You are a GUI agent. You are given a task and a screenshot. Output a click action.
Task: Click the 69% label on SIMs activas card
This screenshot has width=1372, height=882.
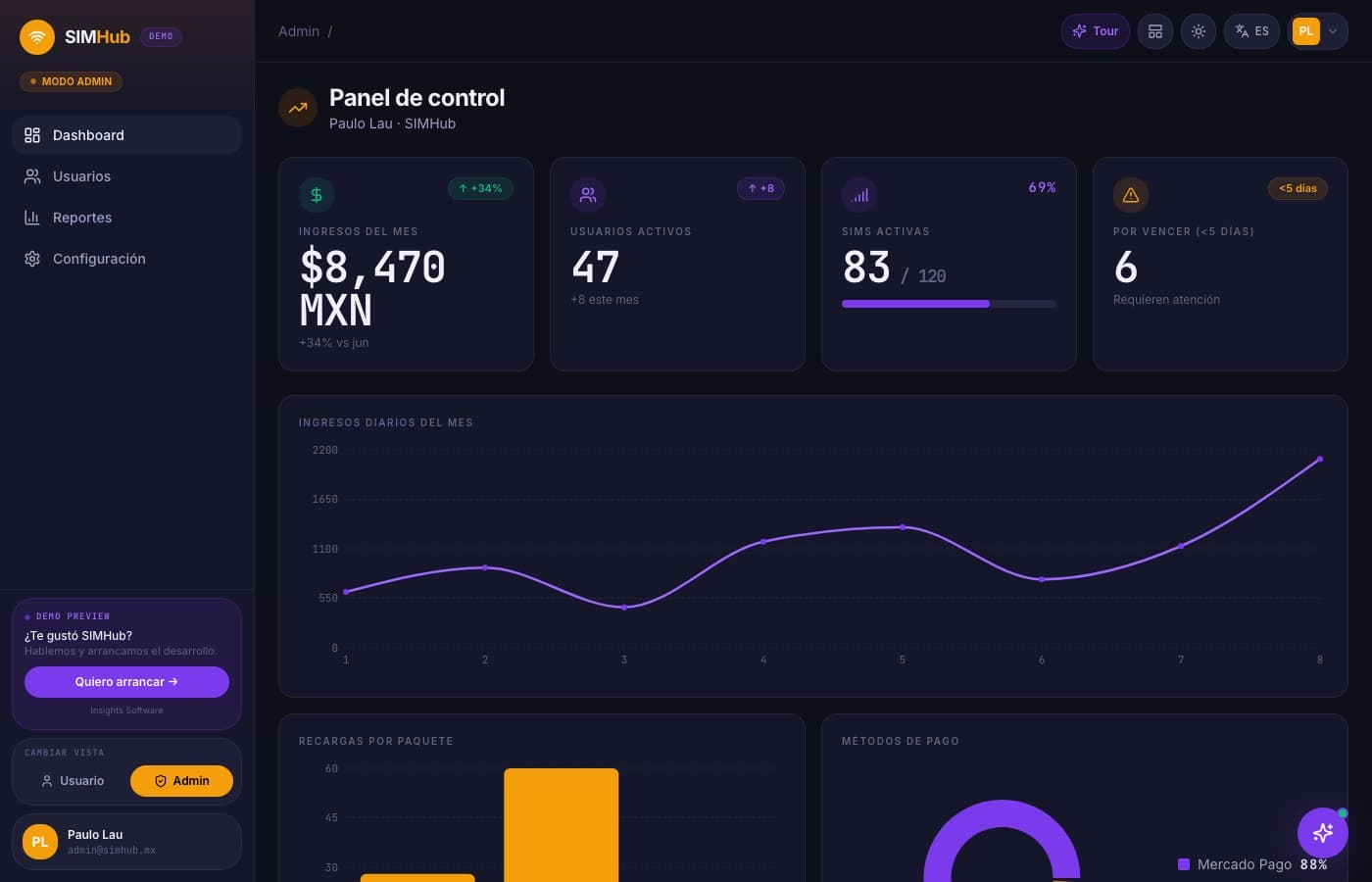coord(1042,187)
